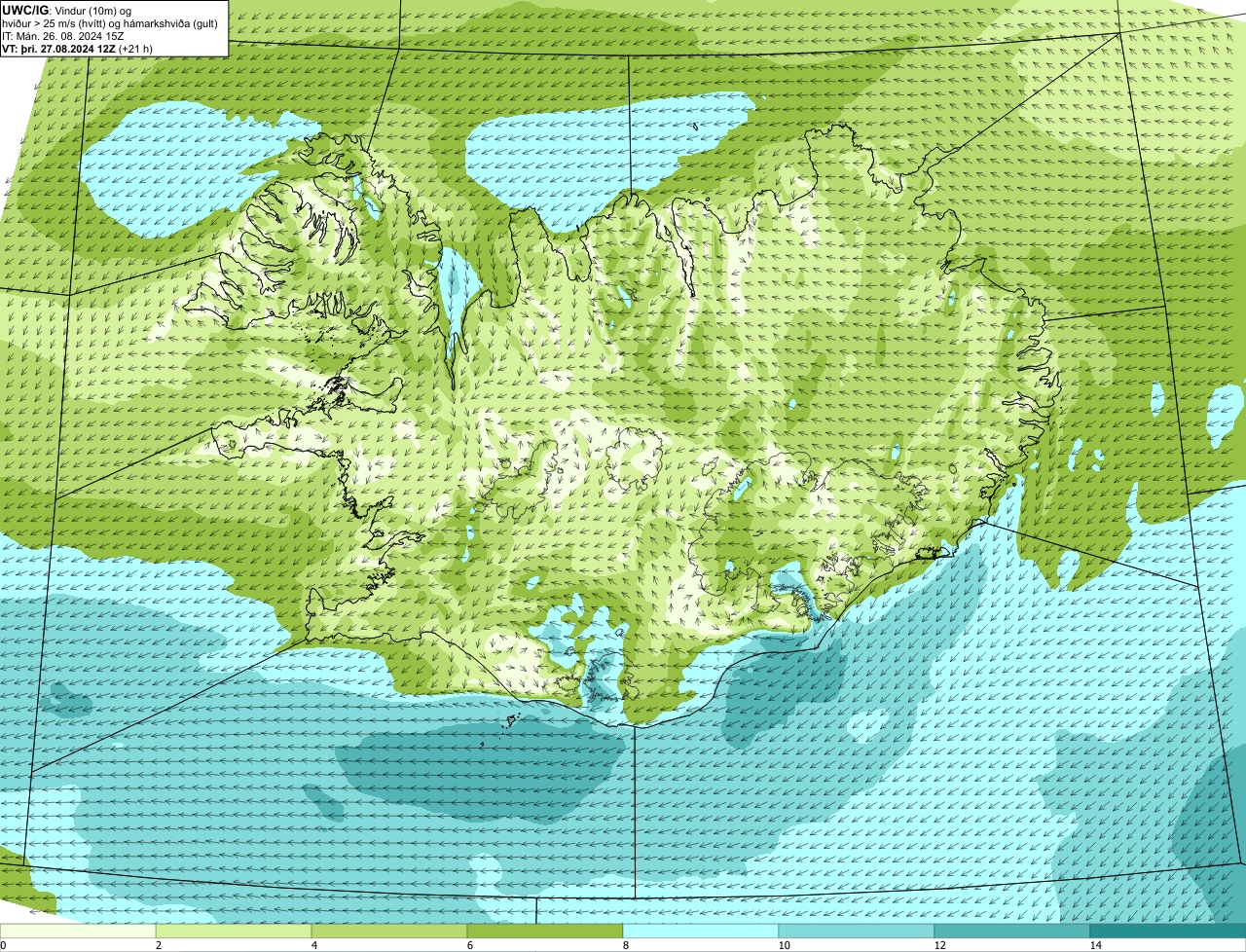This screenshot has width=1246, height=952.
Task: Click the '14' tick label on the legend
Action: (1095, 945)
